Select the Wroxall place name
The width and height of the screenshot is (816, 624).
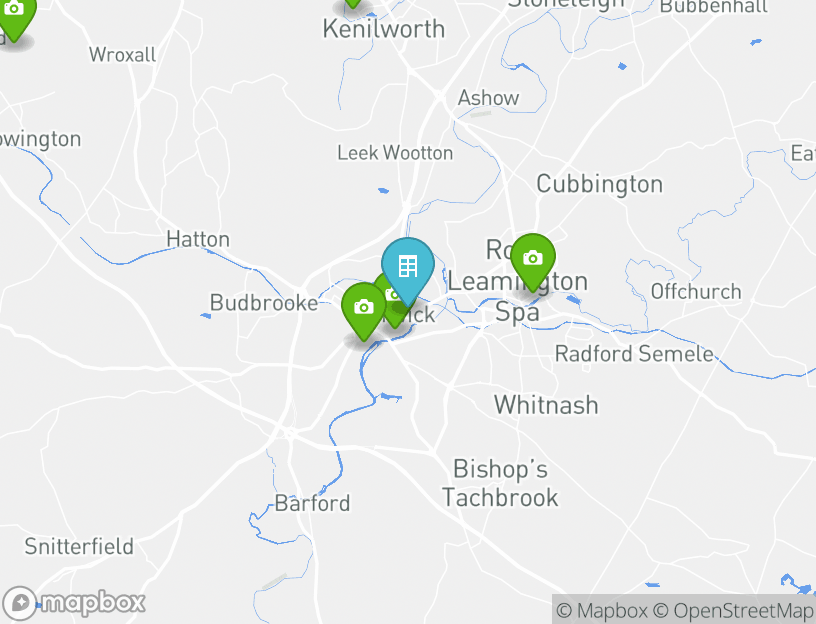click(x=123, y=55)
